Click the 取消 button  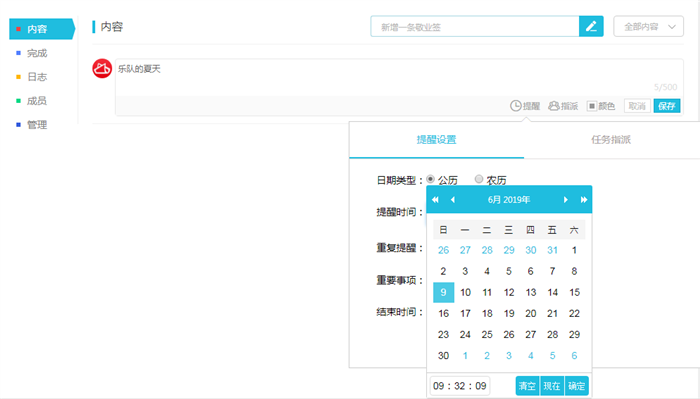coord(637,106)
